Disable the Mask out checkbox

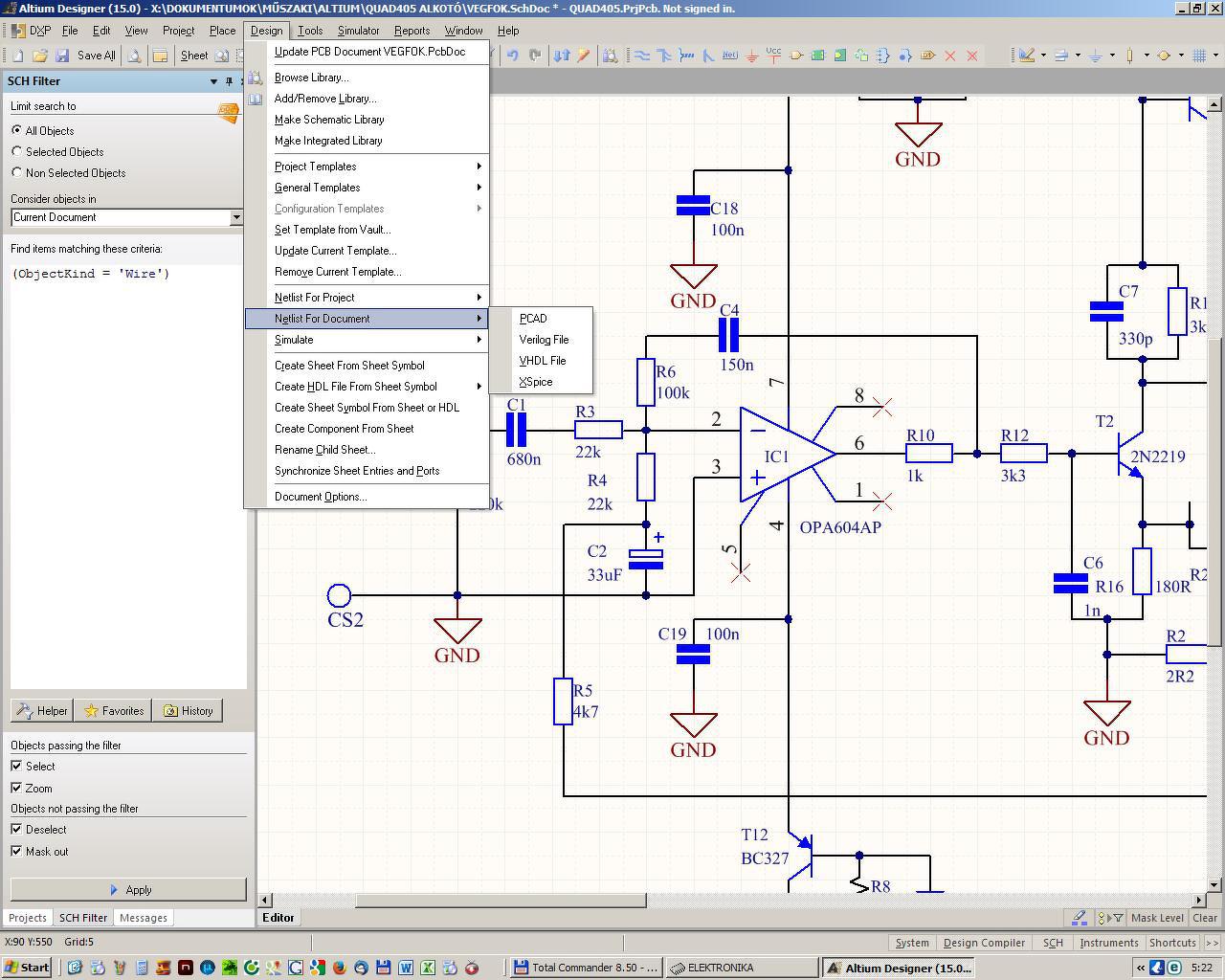[16, 851]
